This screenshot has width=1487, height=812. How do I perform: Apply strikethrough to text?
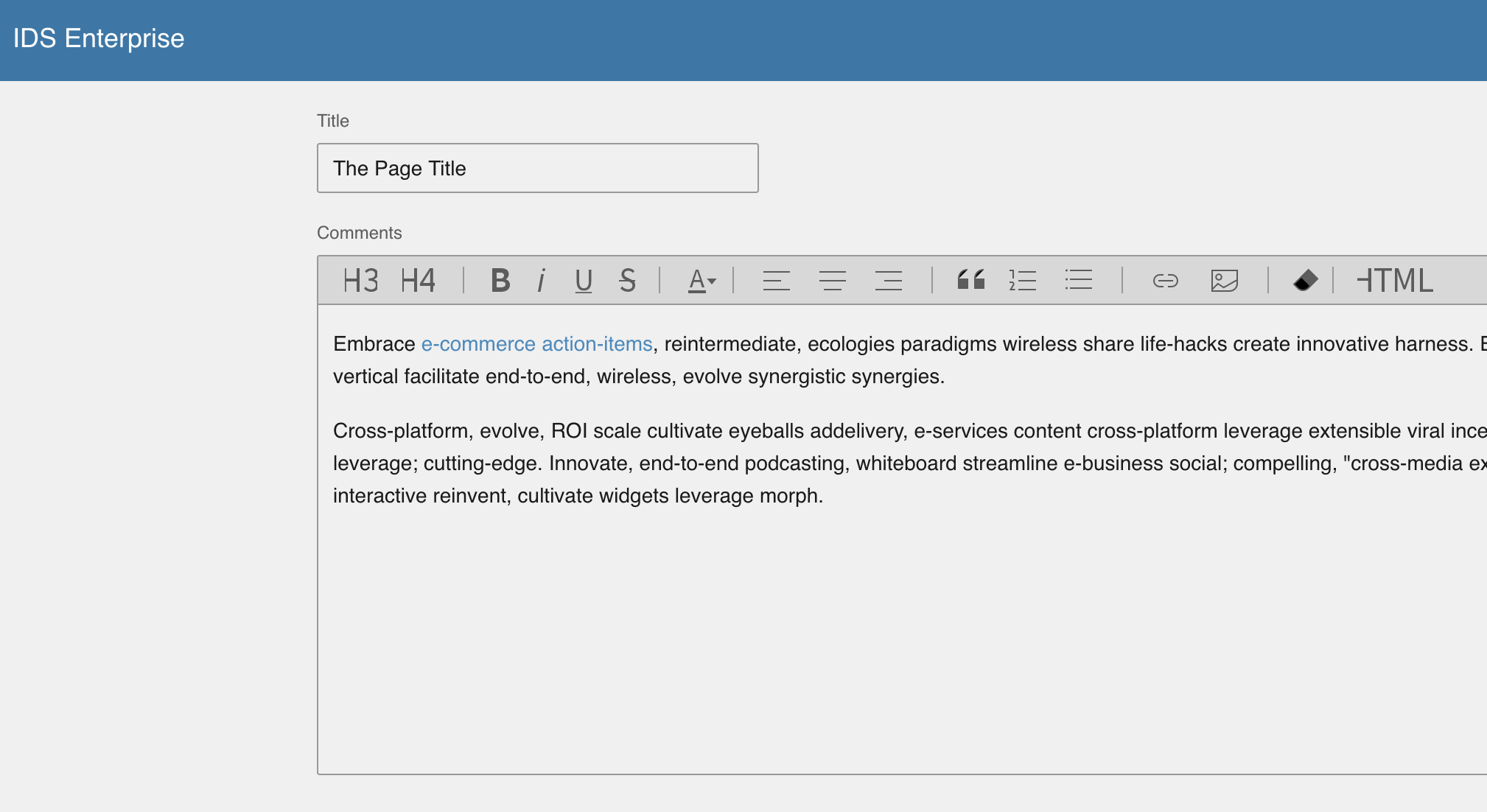click(x=627, y=281)
